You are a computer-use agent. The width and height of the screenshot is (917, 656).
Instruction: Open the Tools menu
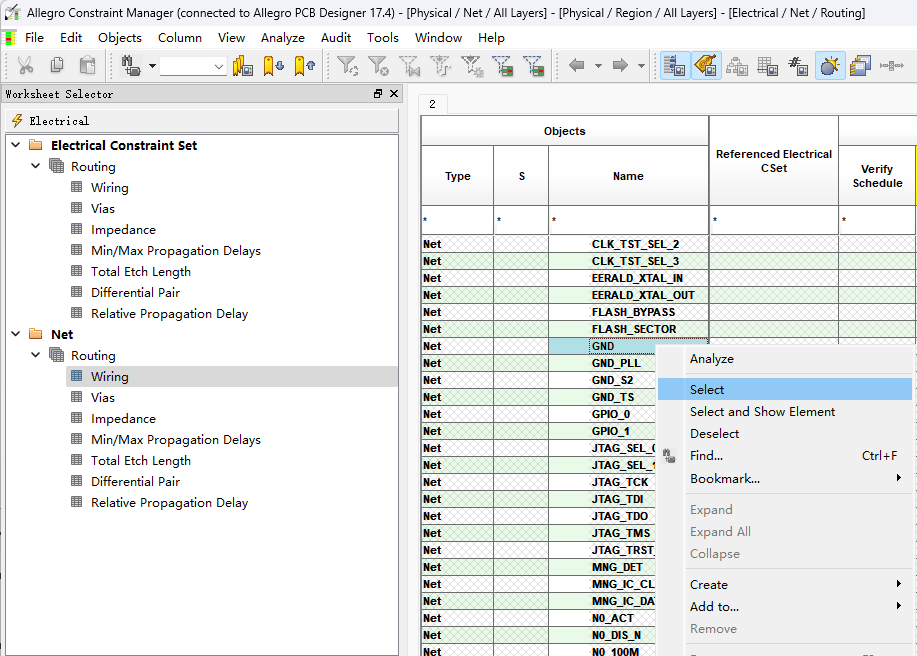click(x=382, y=37)
